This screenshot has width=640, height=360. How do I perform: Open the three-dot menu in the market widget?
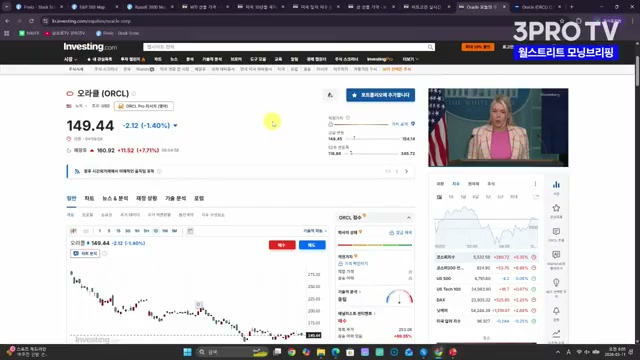pyautogui.click(x=535, y=184)
